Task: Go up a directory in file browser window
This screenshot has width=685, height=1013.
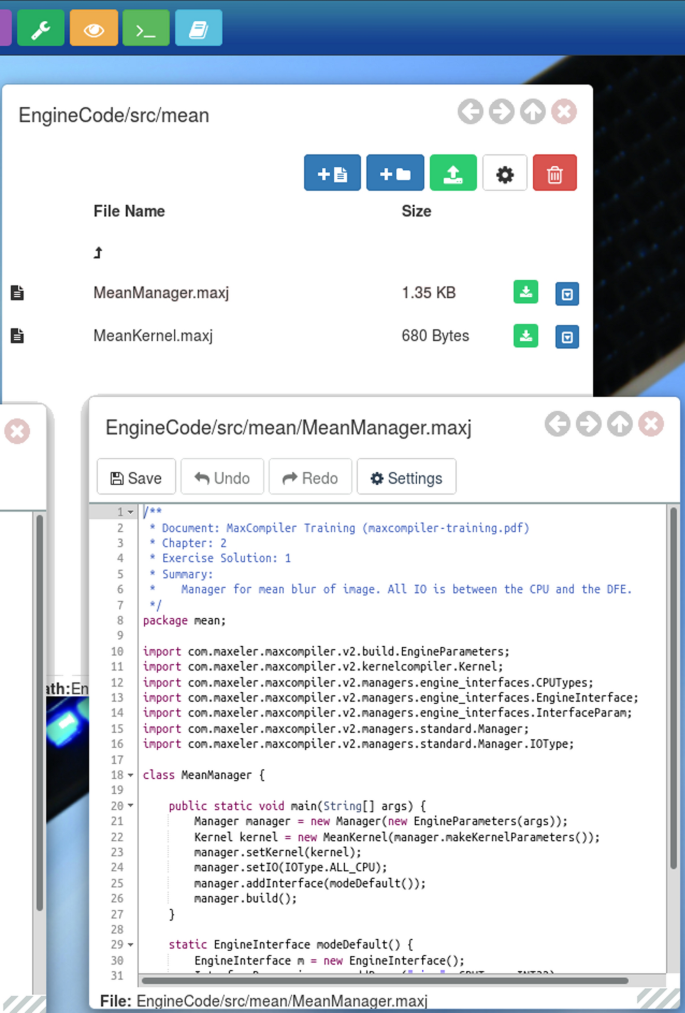Action: (x=532, y=112)
